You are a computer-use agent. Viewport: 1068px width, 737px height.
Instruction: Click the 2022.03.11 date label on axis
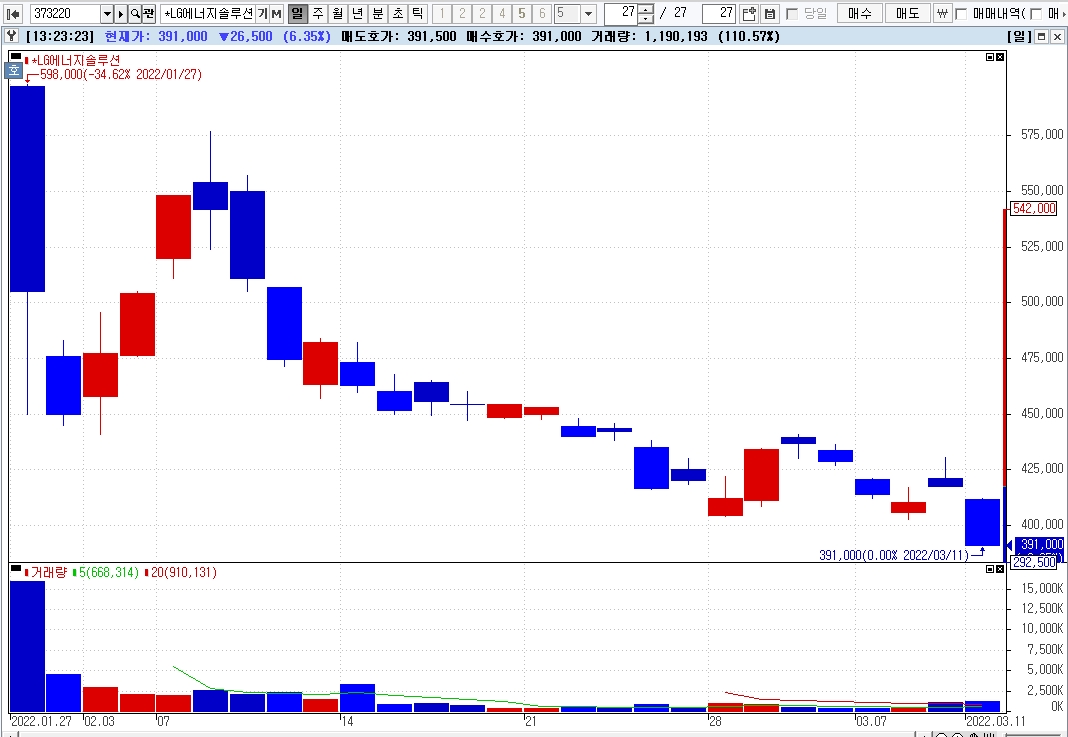(996, 721)
